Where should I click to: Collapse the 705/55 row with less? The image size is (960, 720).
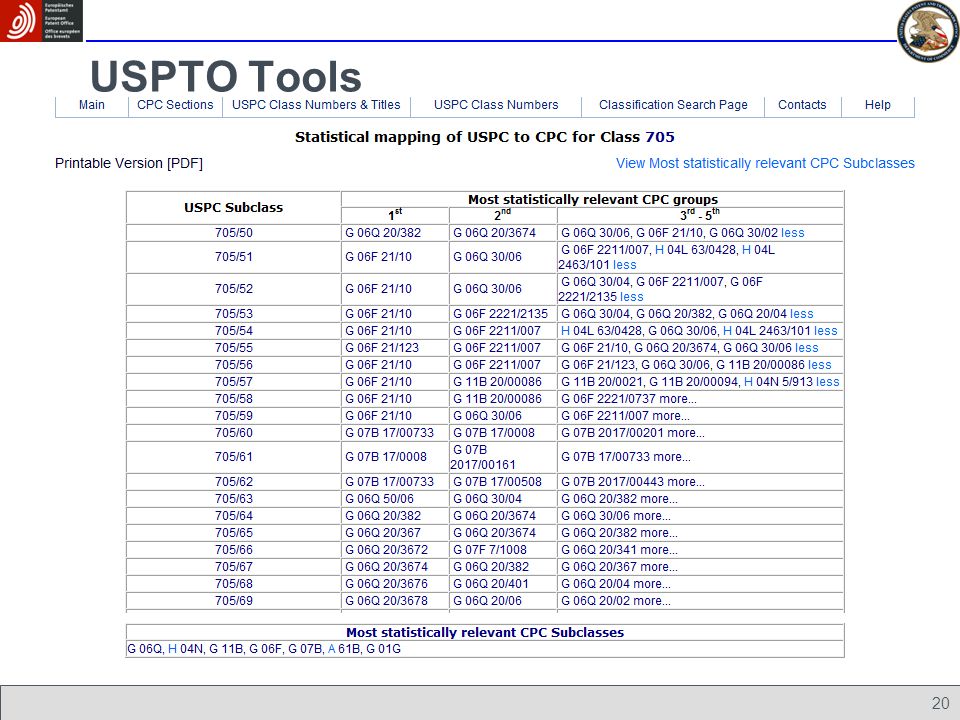coord(806,348)
